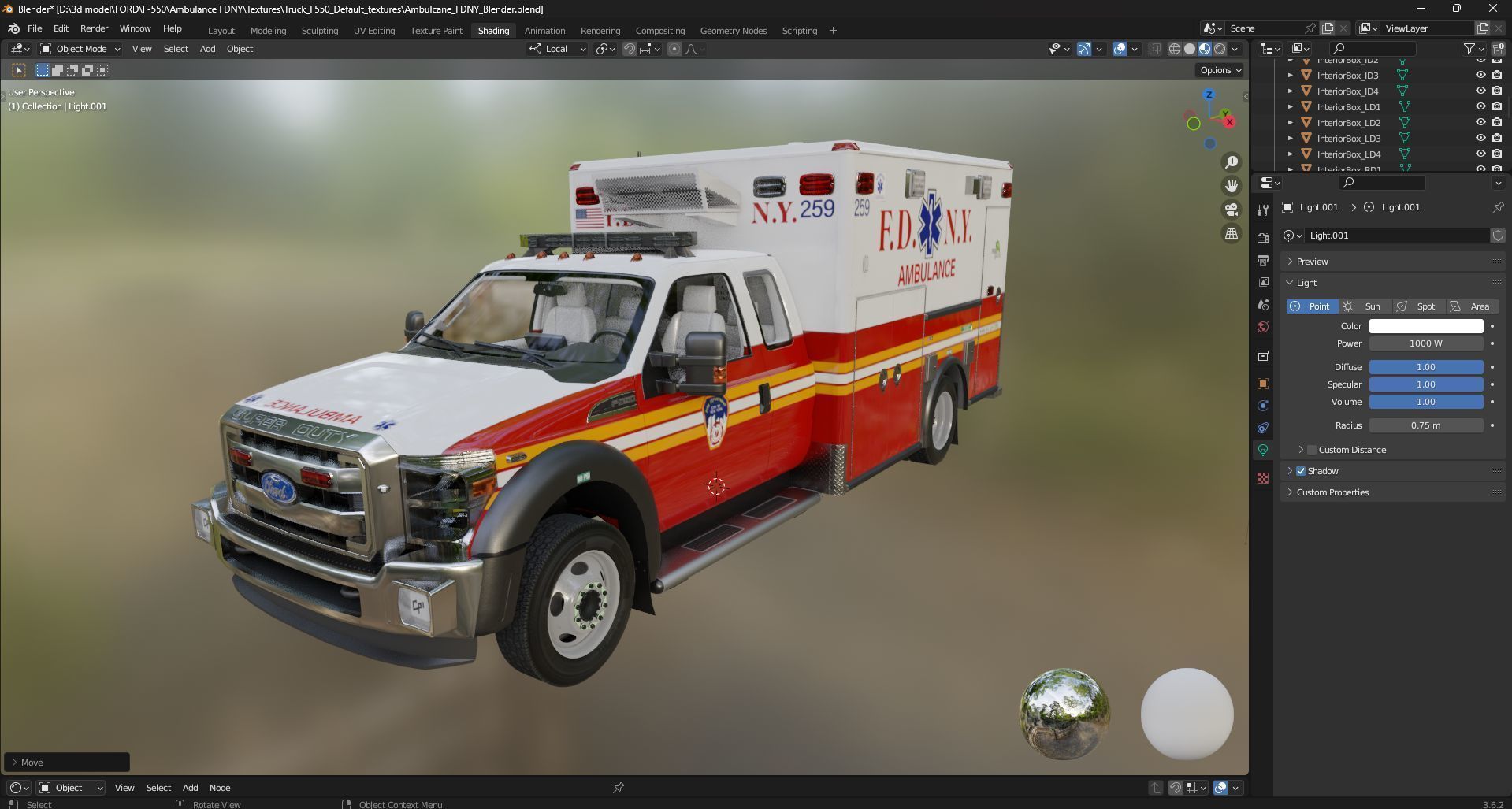This screenshot has height=809, width=1512.
Task: Set light type to Point
Action: tap(1313, 306)
